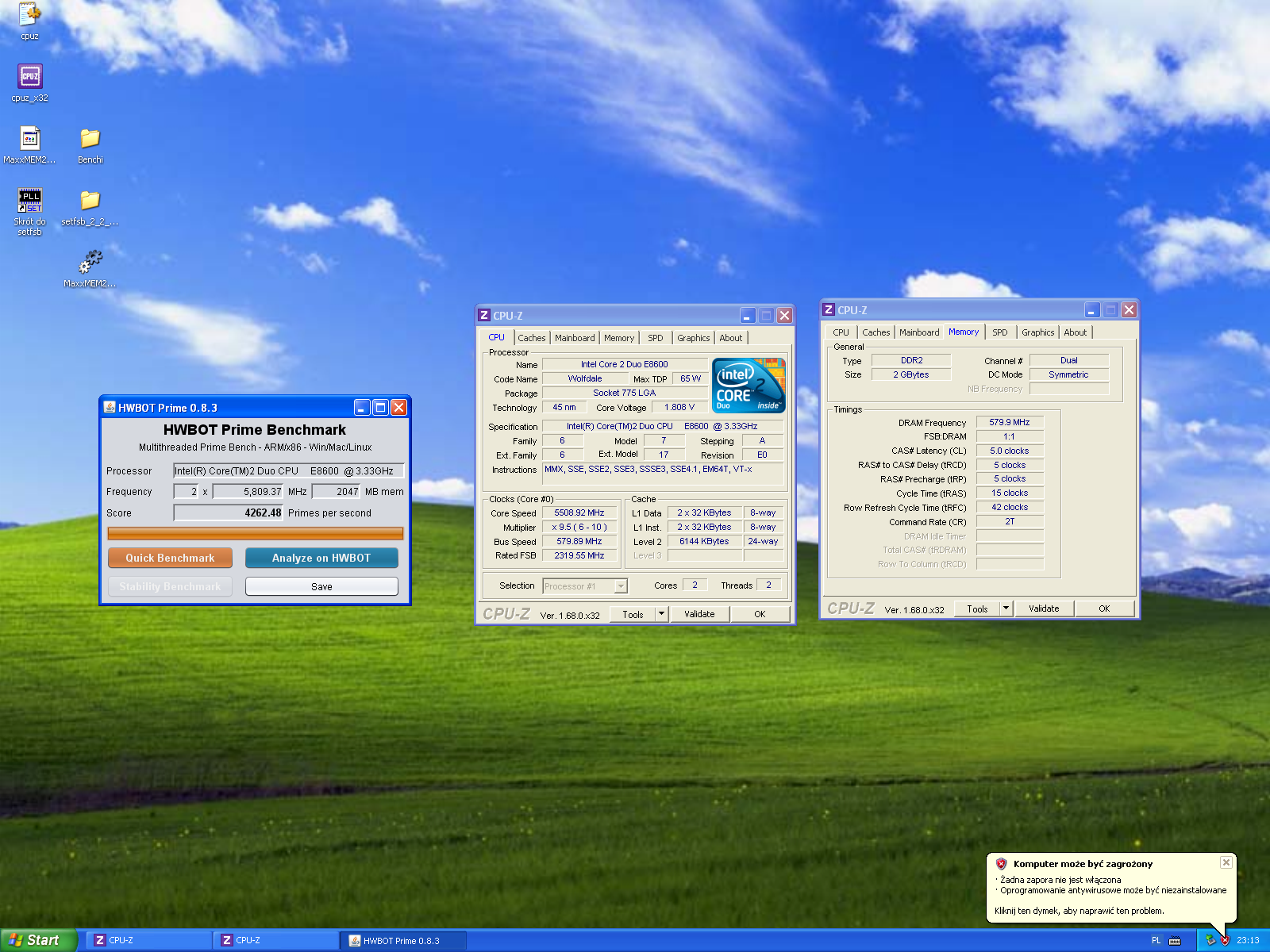Click OK in left CPU-Z window

coord(760,614)
